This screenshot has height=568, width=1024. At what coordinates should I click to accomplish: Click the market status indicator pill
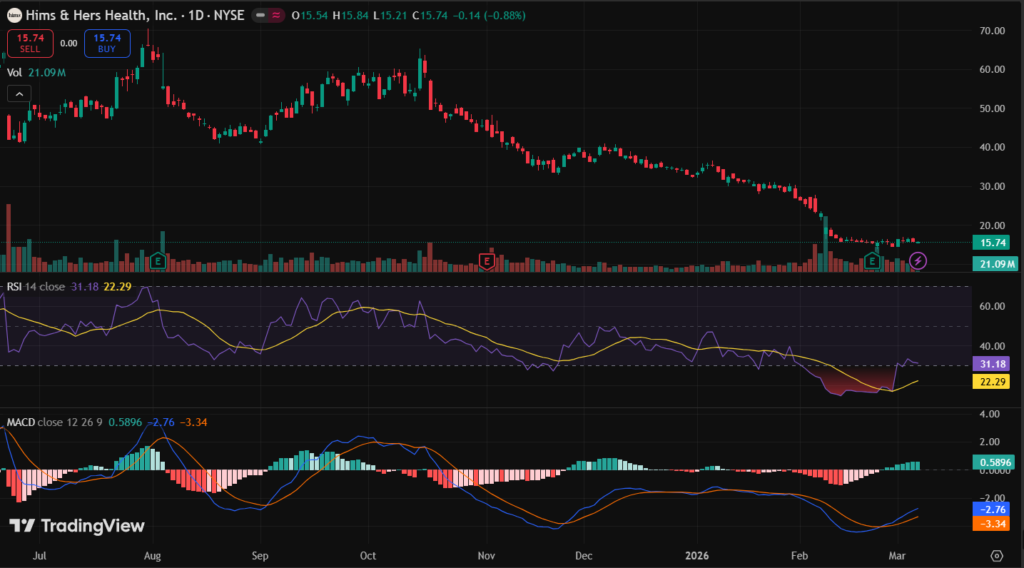coord(268,17)
